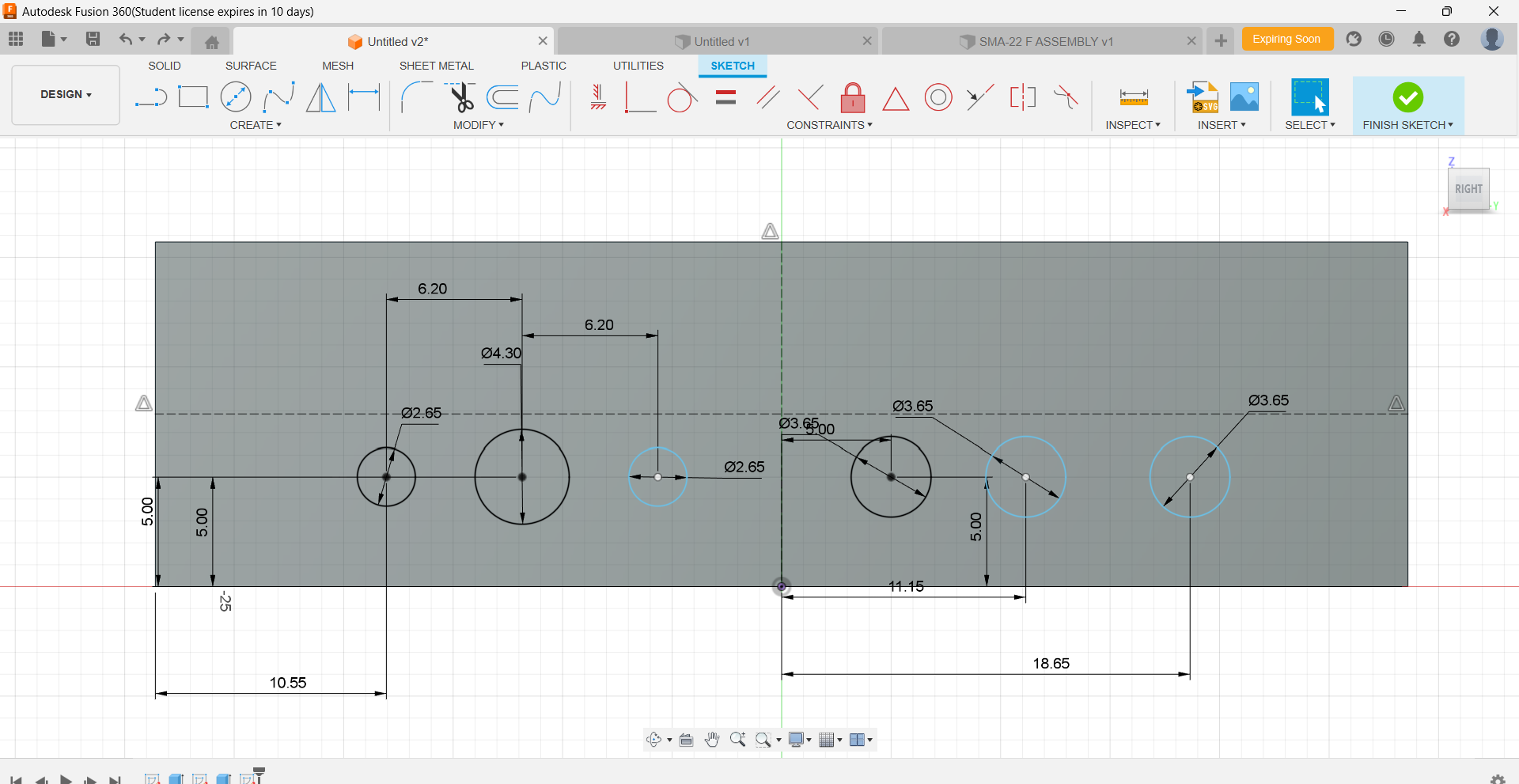Viewport: 1519px width, 784px height.
Task: Select the Fillet tool
Action: point(416,97)
